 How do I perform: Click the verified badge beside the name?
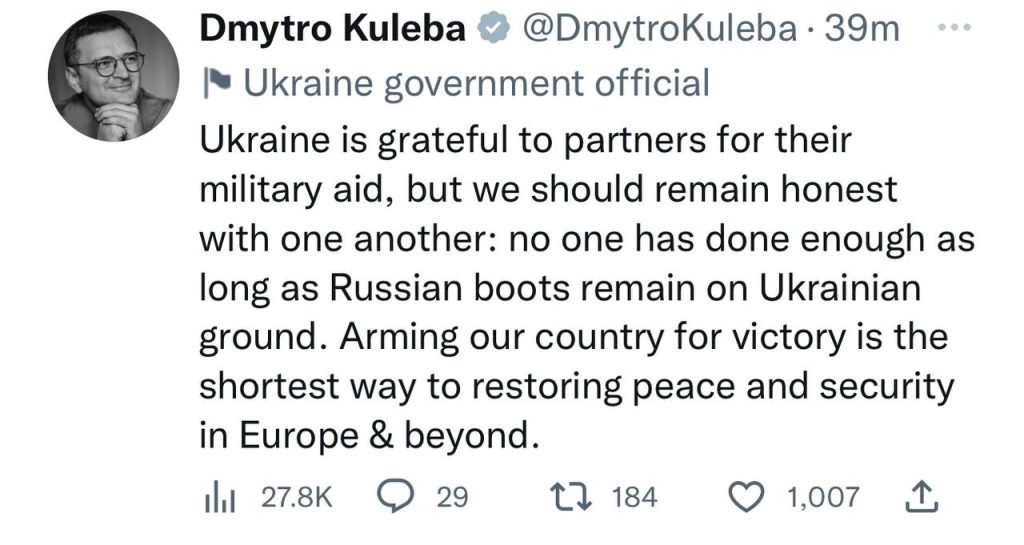tap(489, 31)
